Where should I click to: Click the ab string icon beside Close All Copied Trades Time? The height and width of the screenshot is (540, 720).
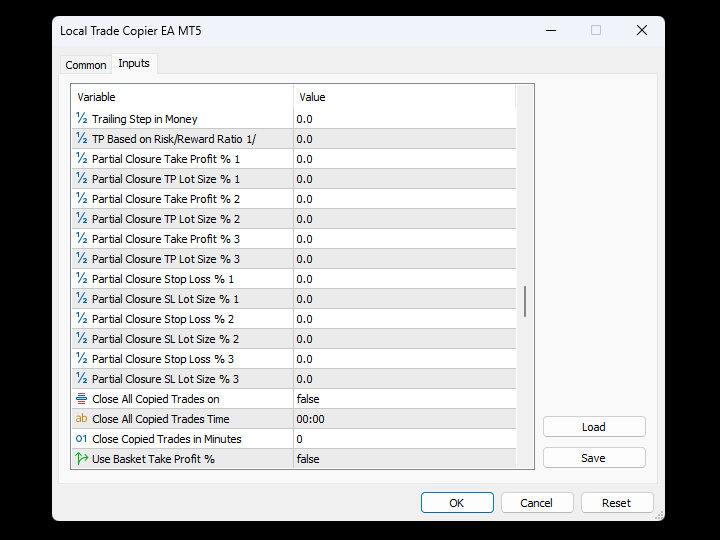click(x=81, y=418)
